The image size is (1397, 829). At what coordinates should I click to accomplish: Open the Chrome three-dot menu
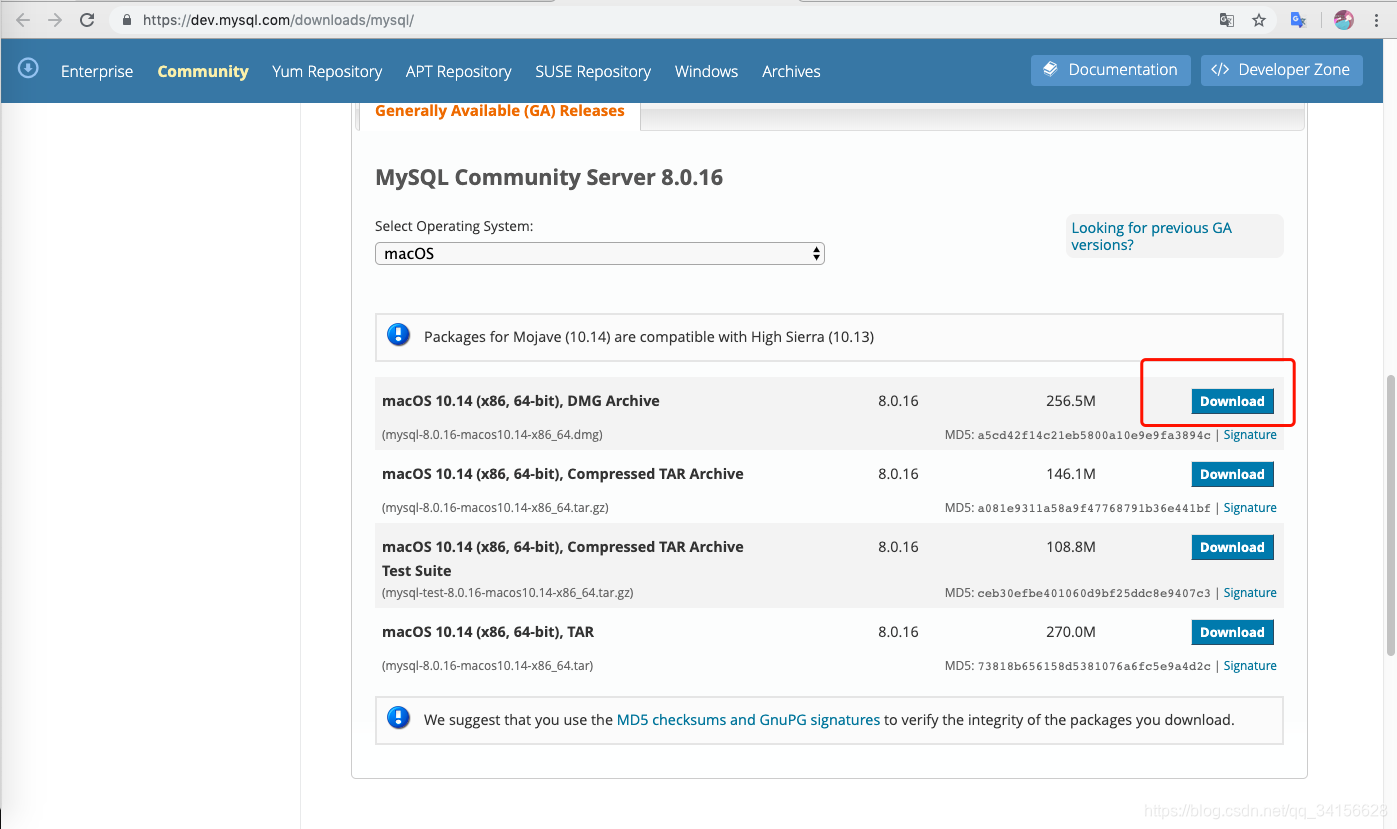[1376, 20]
